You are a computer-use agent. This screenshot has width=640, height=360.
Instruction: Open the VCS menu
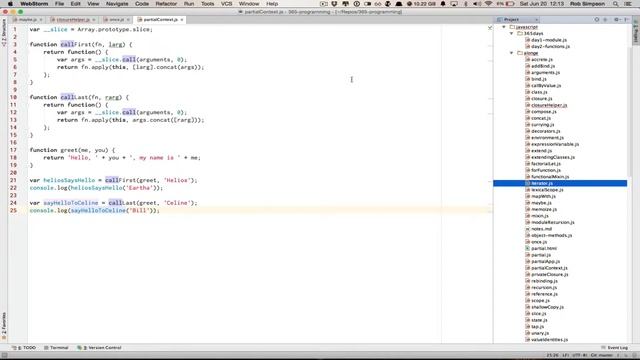pyautogui.click(x=227, y=4)
